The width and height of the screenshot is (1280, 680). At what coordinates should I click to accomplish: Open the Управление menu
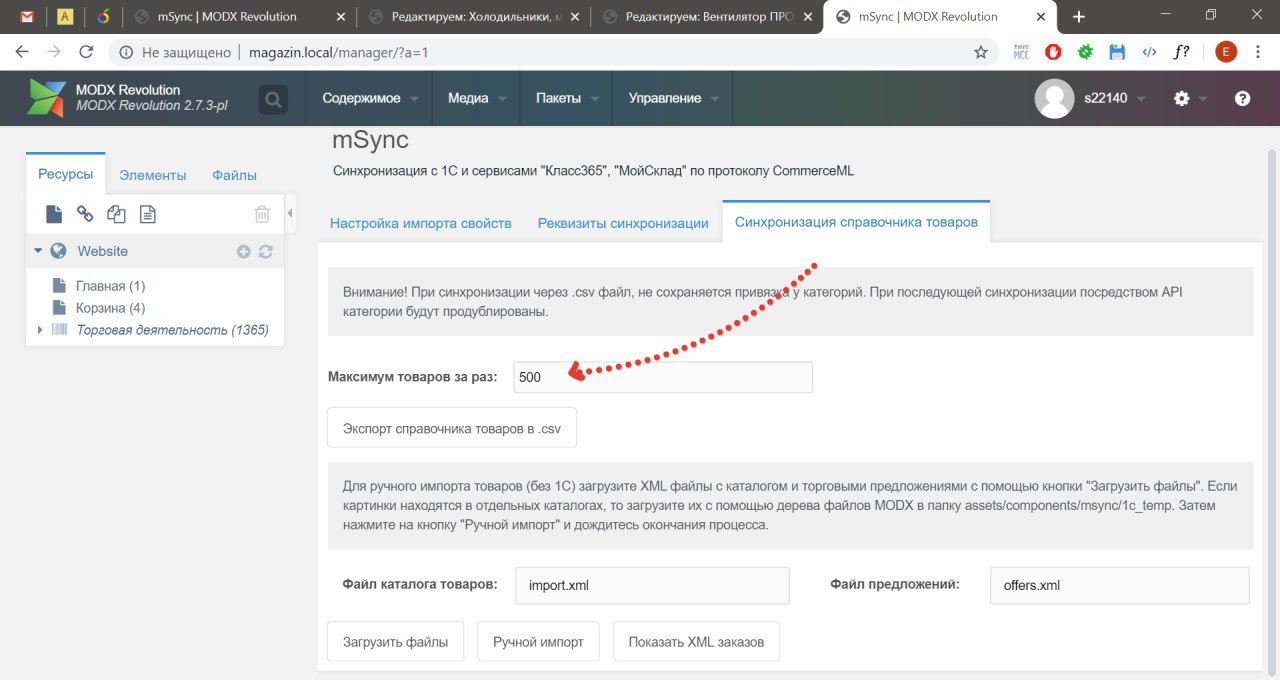pyautogui.click(x=673, y=98)
